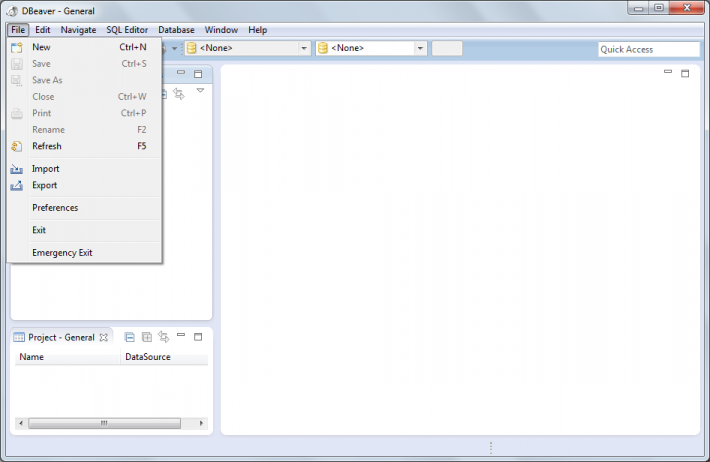Image resolution: width=710 pixels, height=462 pixels.
Task: Sort by the DataSource column header
Action: tap(164, 357)
